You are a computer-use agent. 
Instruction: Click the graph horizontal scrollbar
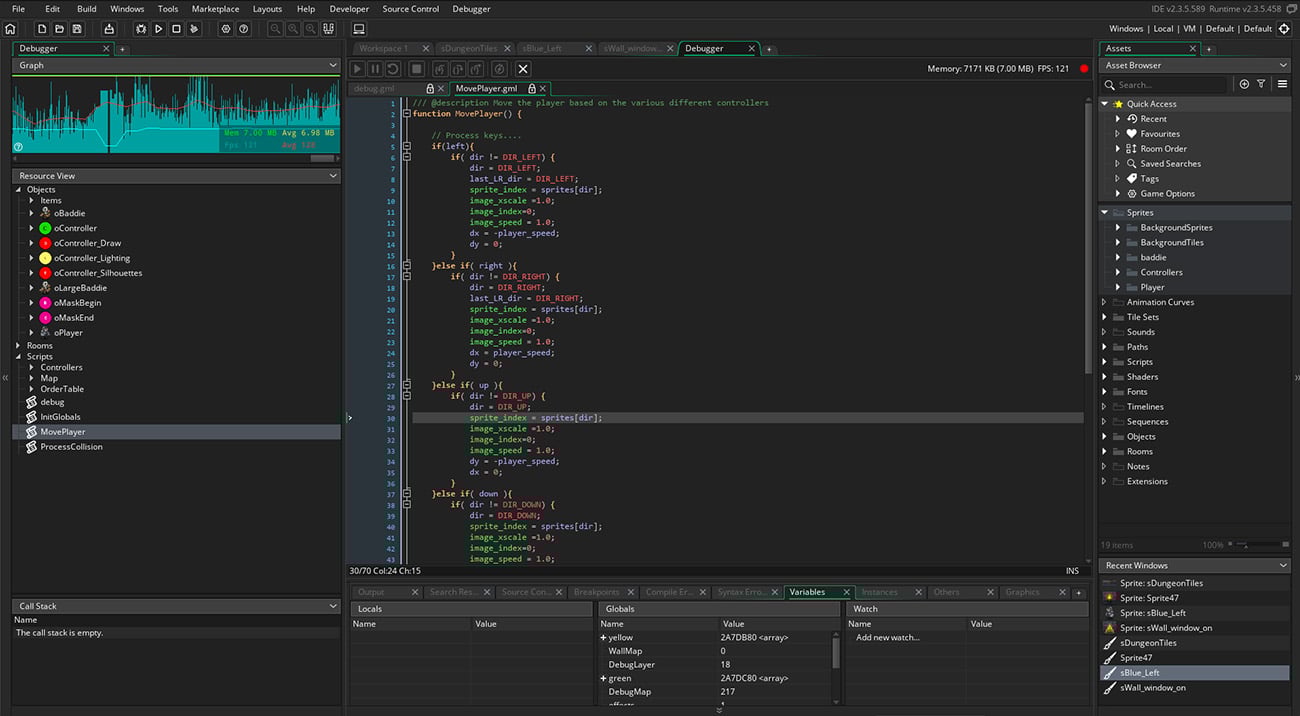click(x=322, y=158)
